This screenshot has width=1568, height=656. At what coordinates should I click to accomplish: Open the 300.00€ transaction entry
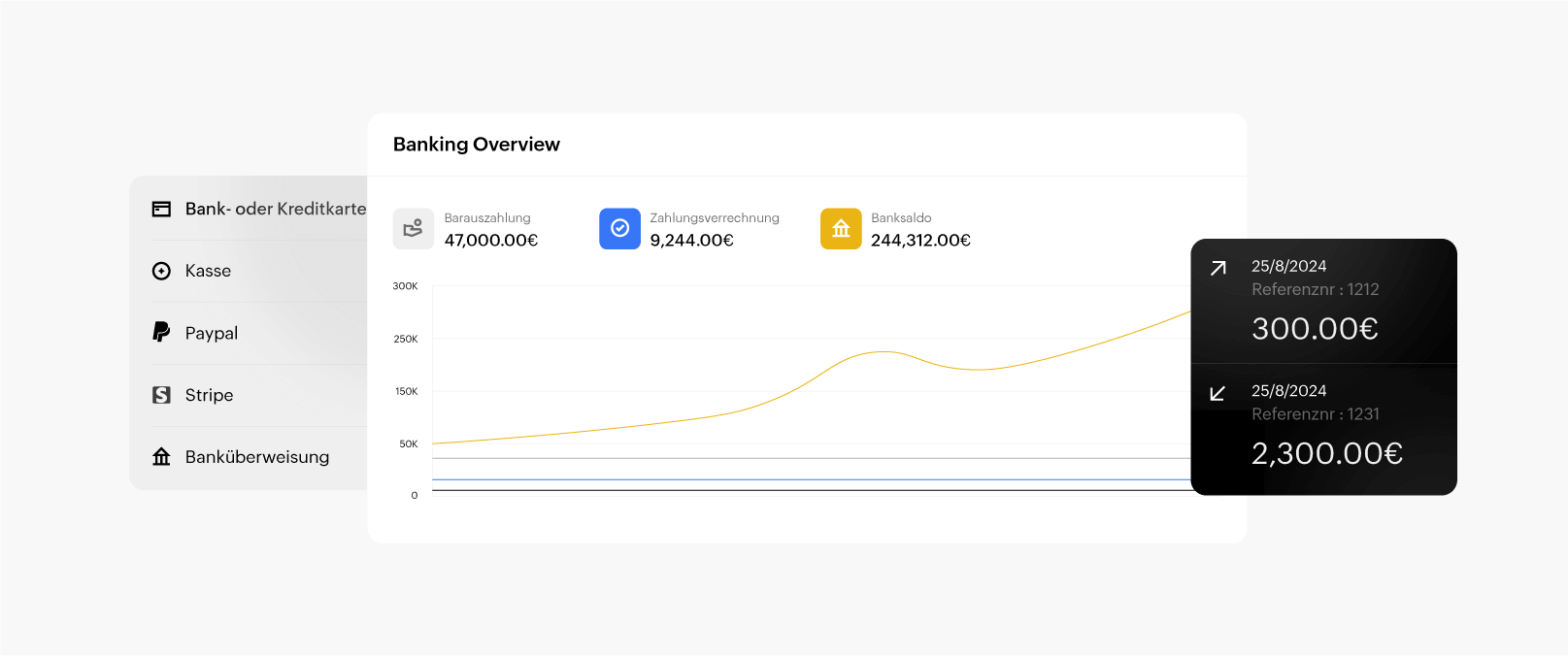point(1315,329)
